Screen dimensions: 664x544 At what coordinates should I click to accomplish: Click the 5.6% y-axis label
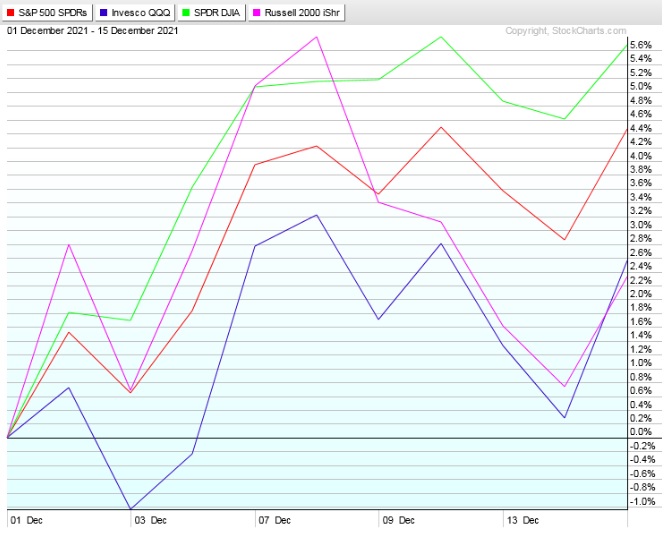(x=641, y=45)
